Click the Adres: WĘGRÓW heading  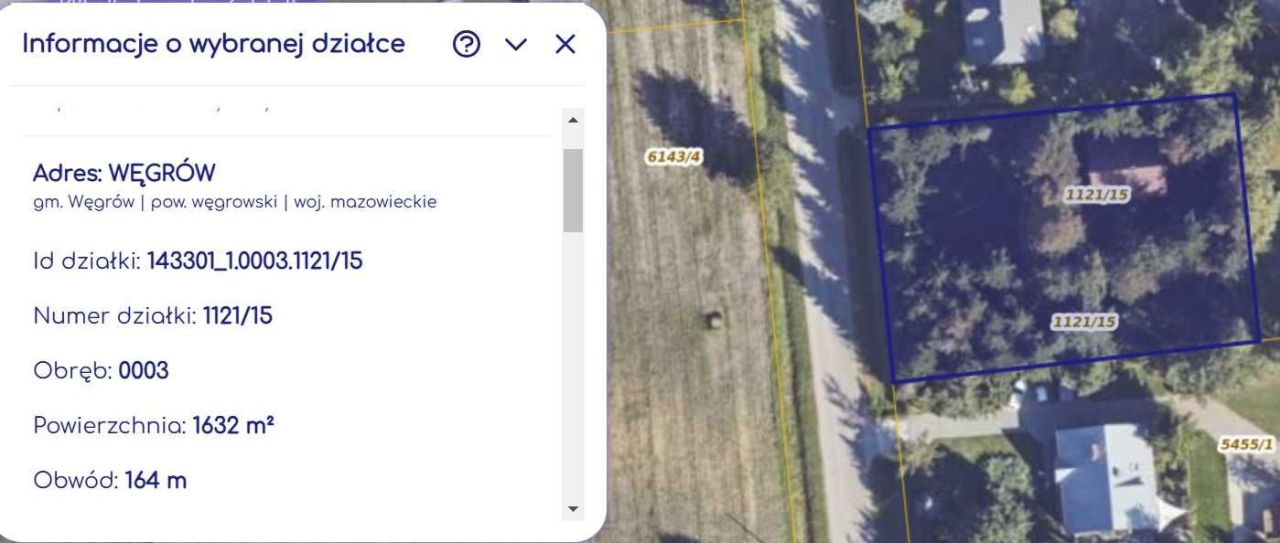point(124,173)
